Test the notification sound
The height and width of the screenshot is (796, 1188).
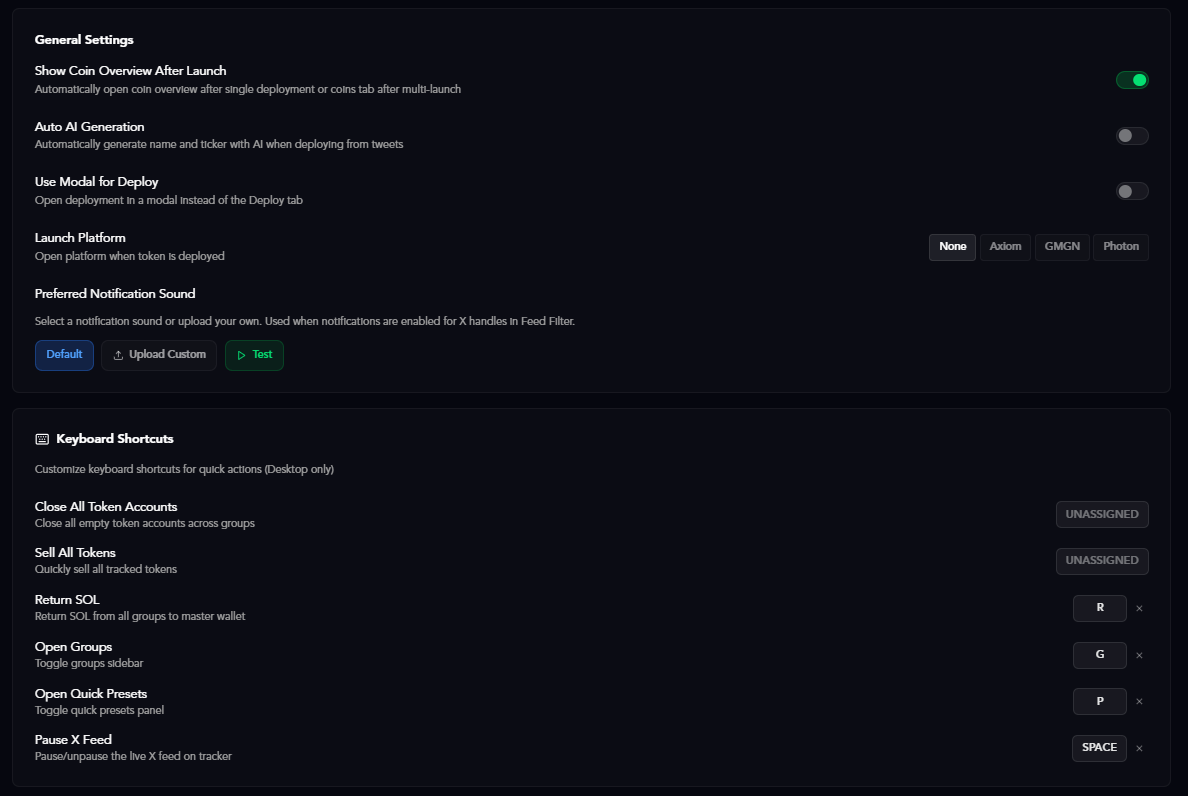coord(254,354)
